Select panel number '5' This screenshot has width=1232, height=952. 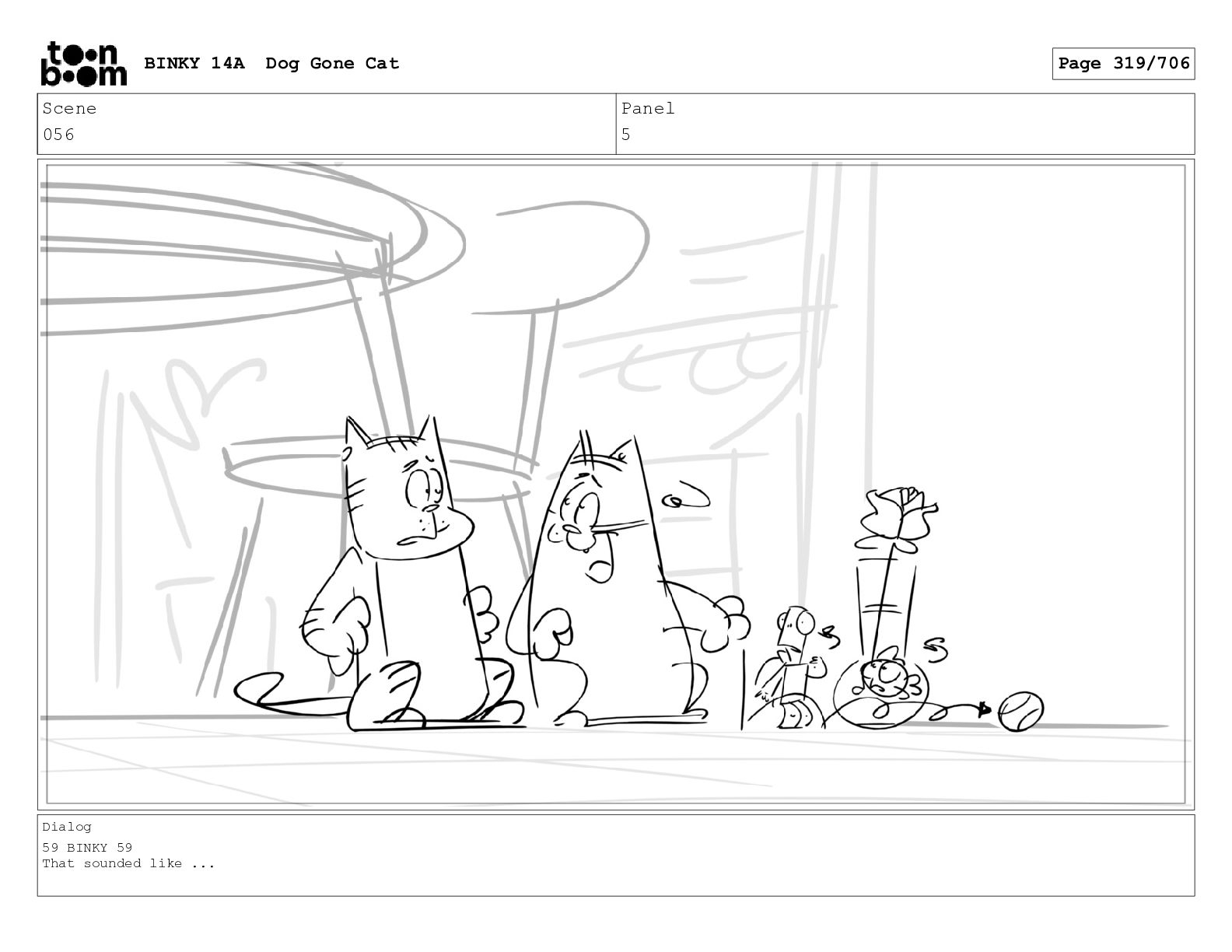[x=626, y=135]
